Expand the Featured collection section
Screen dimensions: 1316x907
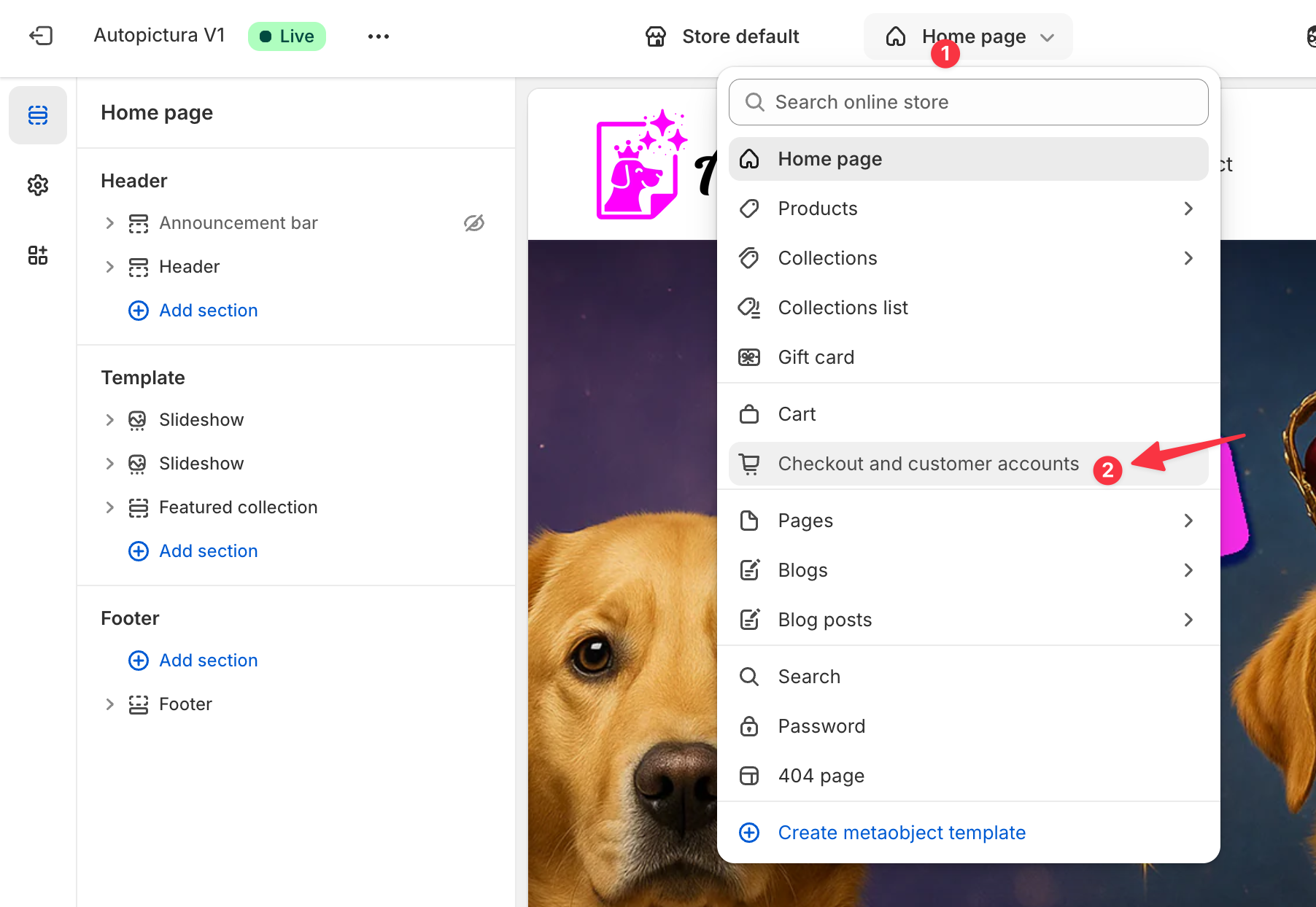pos(109,507)
